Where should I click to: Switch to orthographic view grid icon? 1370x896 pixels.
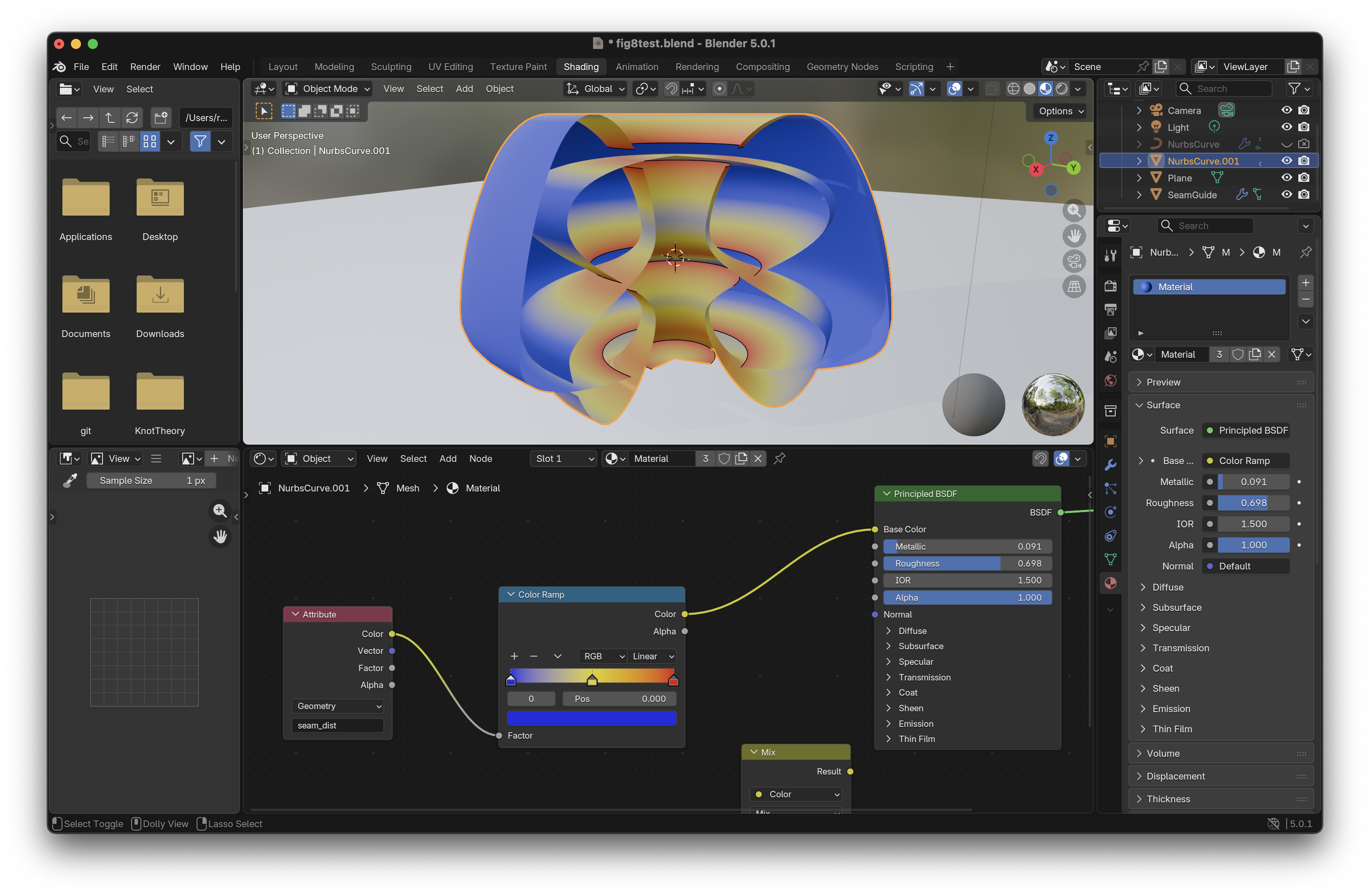click(1074, 287)
